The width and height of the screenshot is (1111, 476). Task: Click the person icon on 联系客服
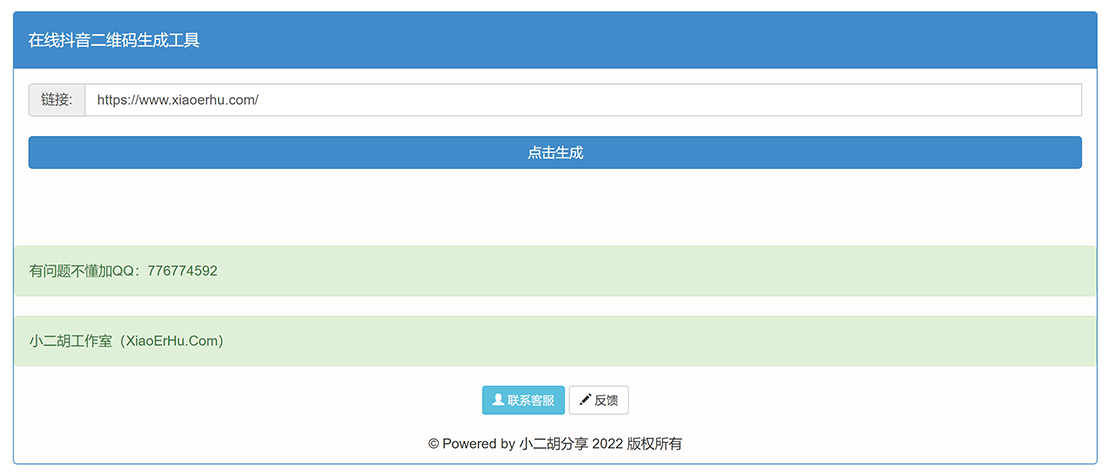[497, 400]
